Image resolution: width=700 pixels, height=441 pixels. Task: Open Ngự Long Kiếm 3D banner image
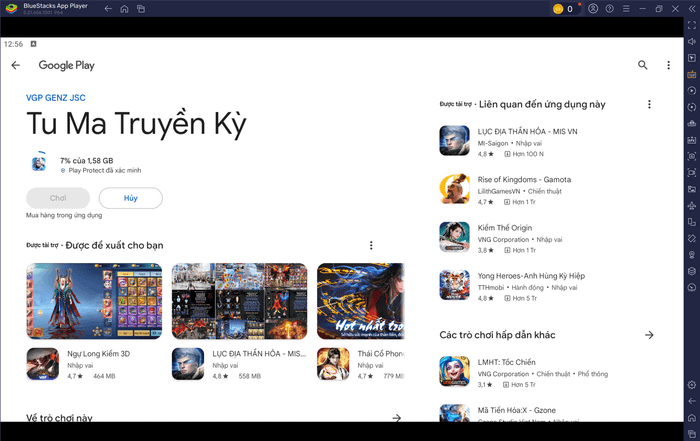94,301
